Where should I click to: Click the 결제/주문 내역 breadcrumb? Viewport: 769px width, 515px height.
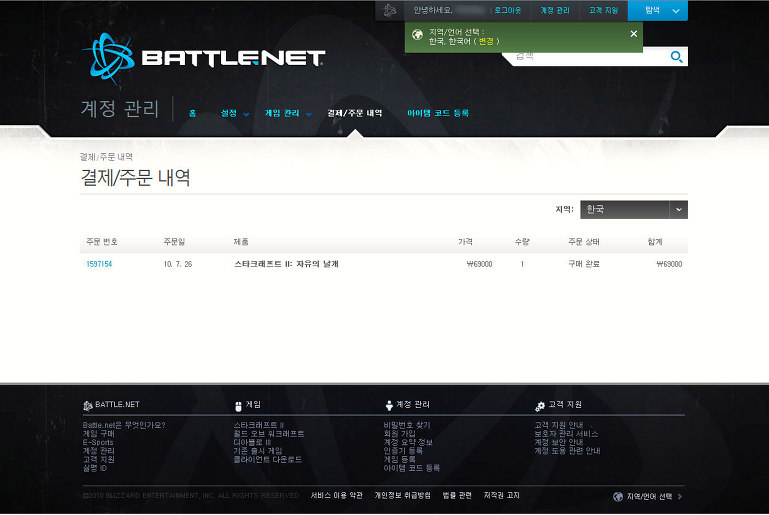click(106, 157)
